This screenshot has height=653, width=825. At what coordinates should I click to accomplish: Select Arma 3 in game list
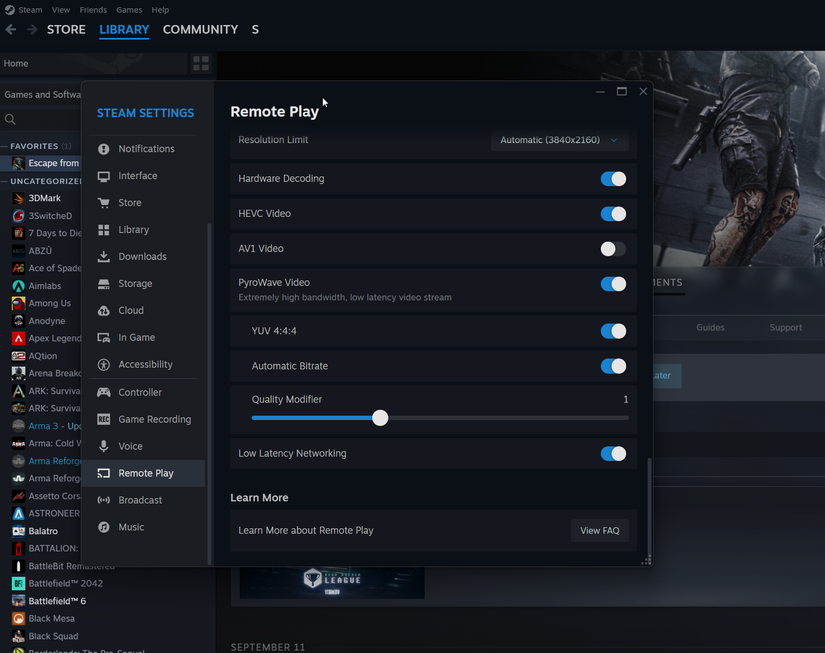tap(41, 426)
